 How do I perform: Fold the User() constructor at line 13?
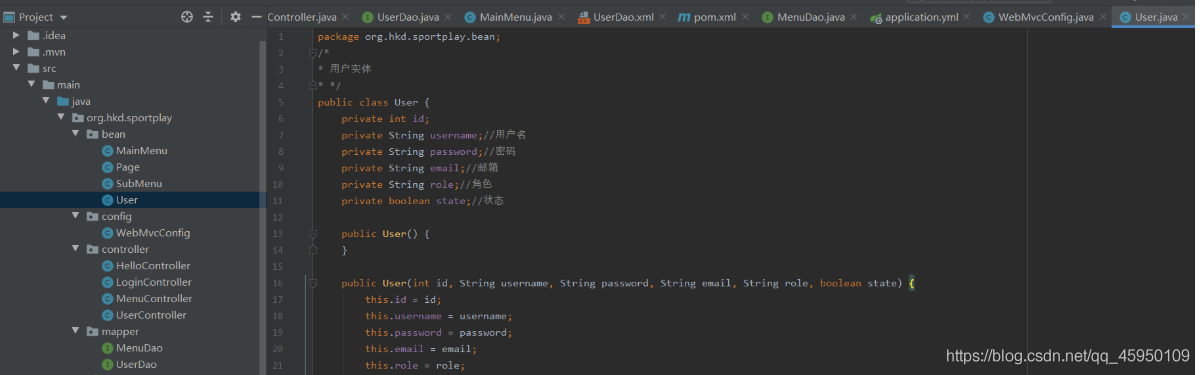point(313,234)
